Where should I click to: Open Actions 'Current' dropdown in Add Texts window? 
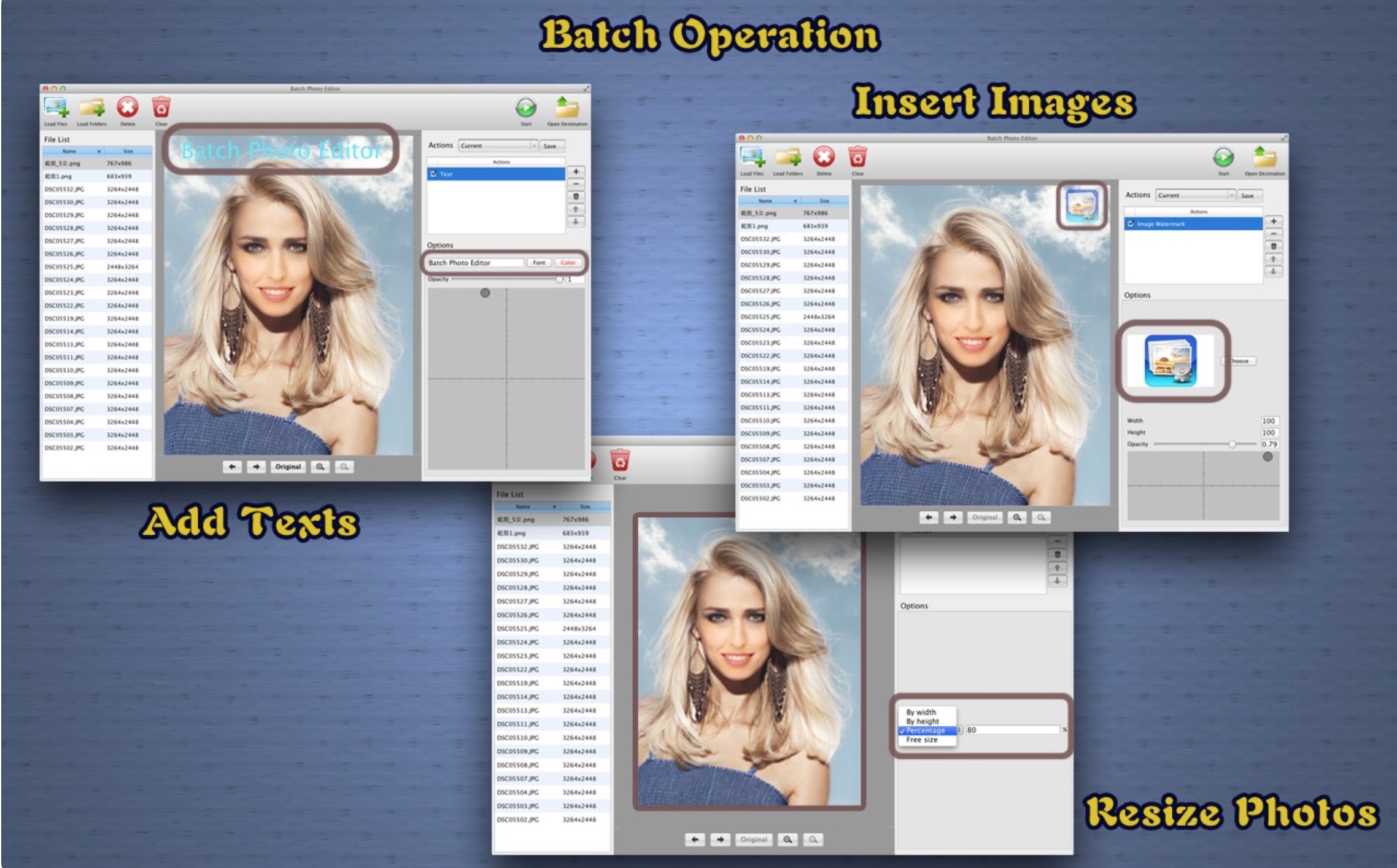tap(497, 146)
